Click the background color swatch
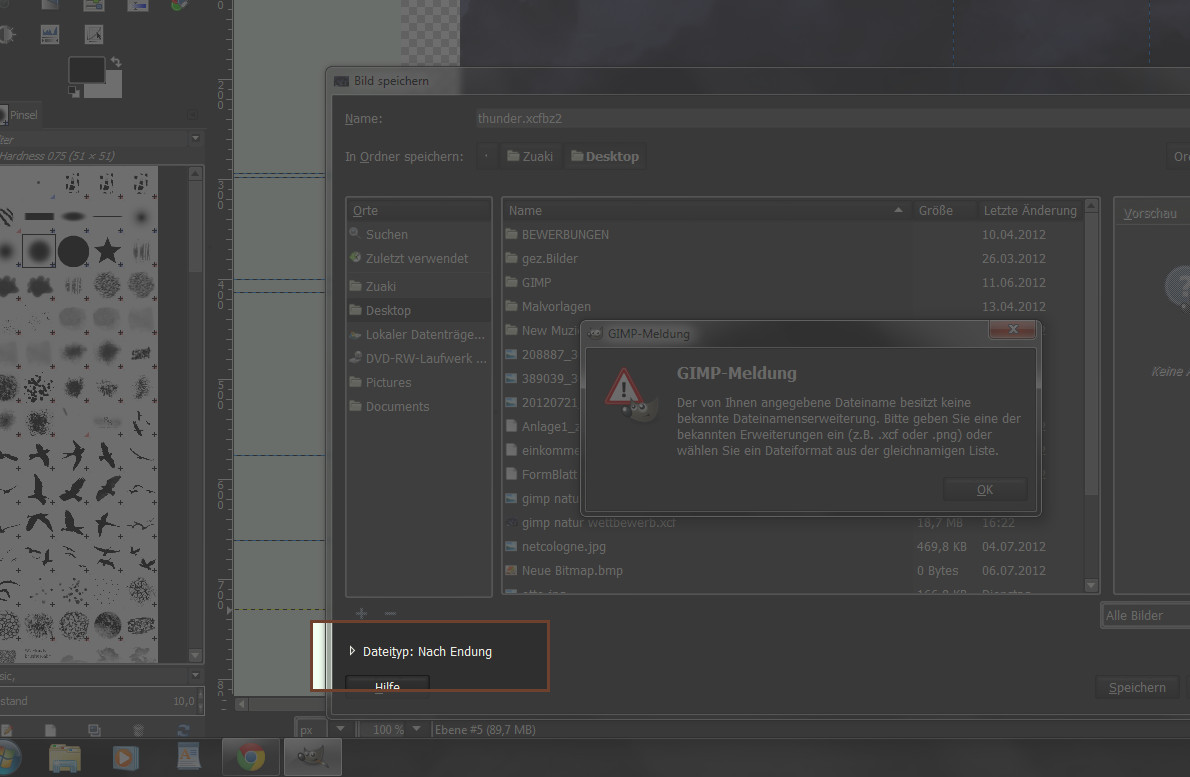This screenshot has width=1190, height=777. click(x=110, y=86)
